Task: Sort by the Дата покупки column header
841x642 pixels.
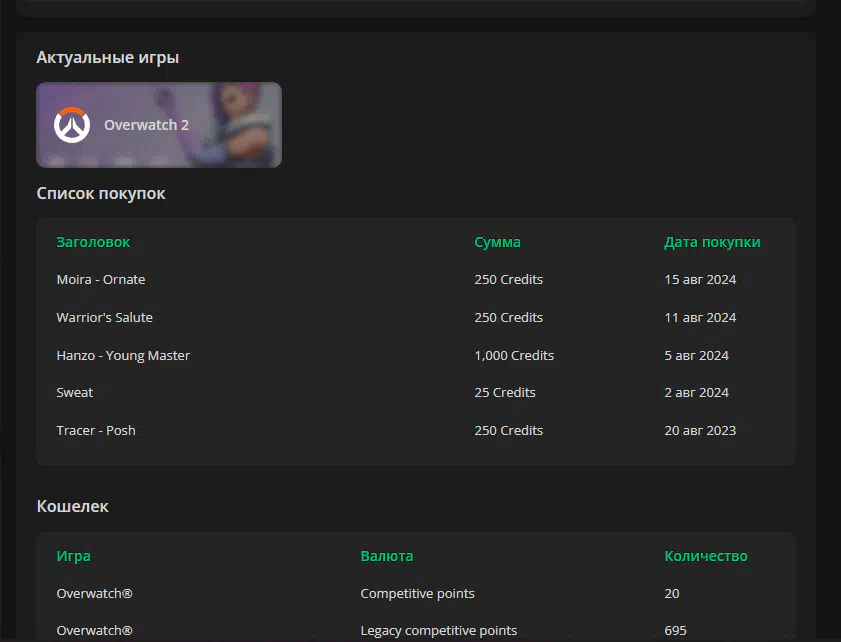Action: (712, 242)
